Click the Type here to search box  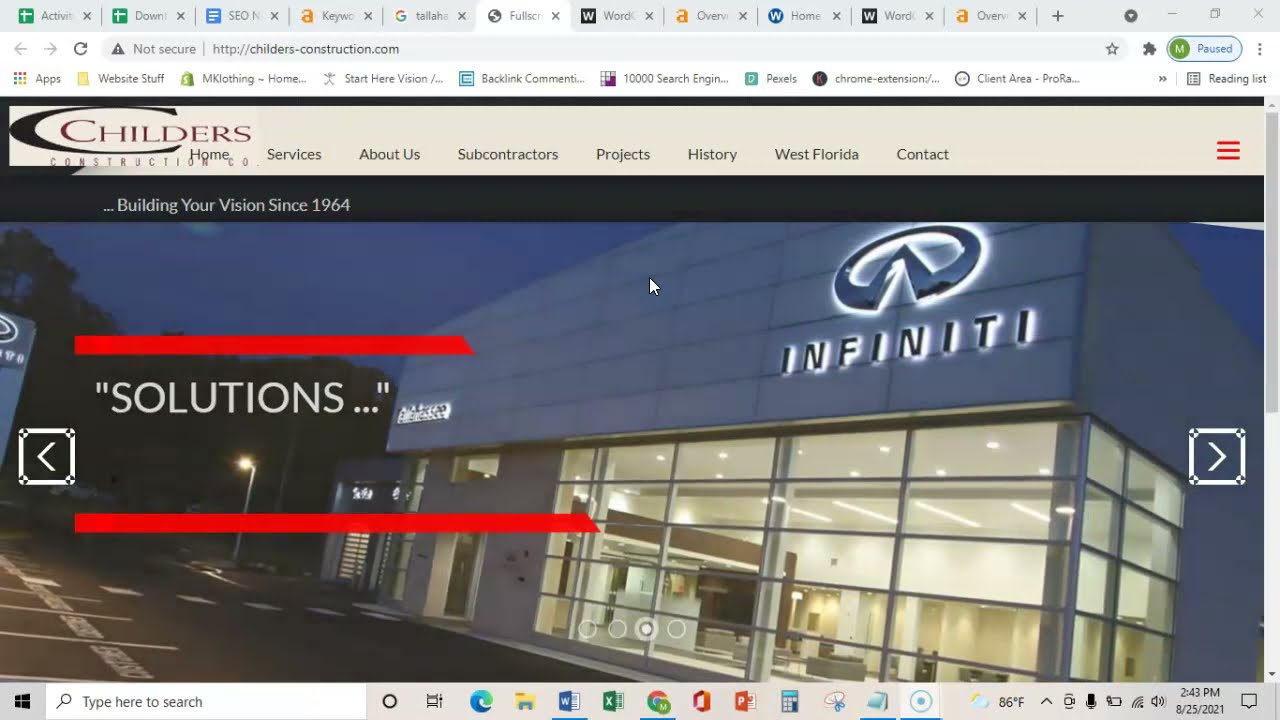(206, 702)
